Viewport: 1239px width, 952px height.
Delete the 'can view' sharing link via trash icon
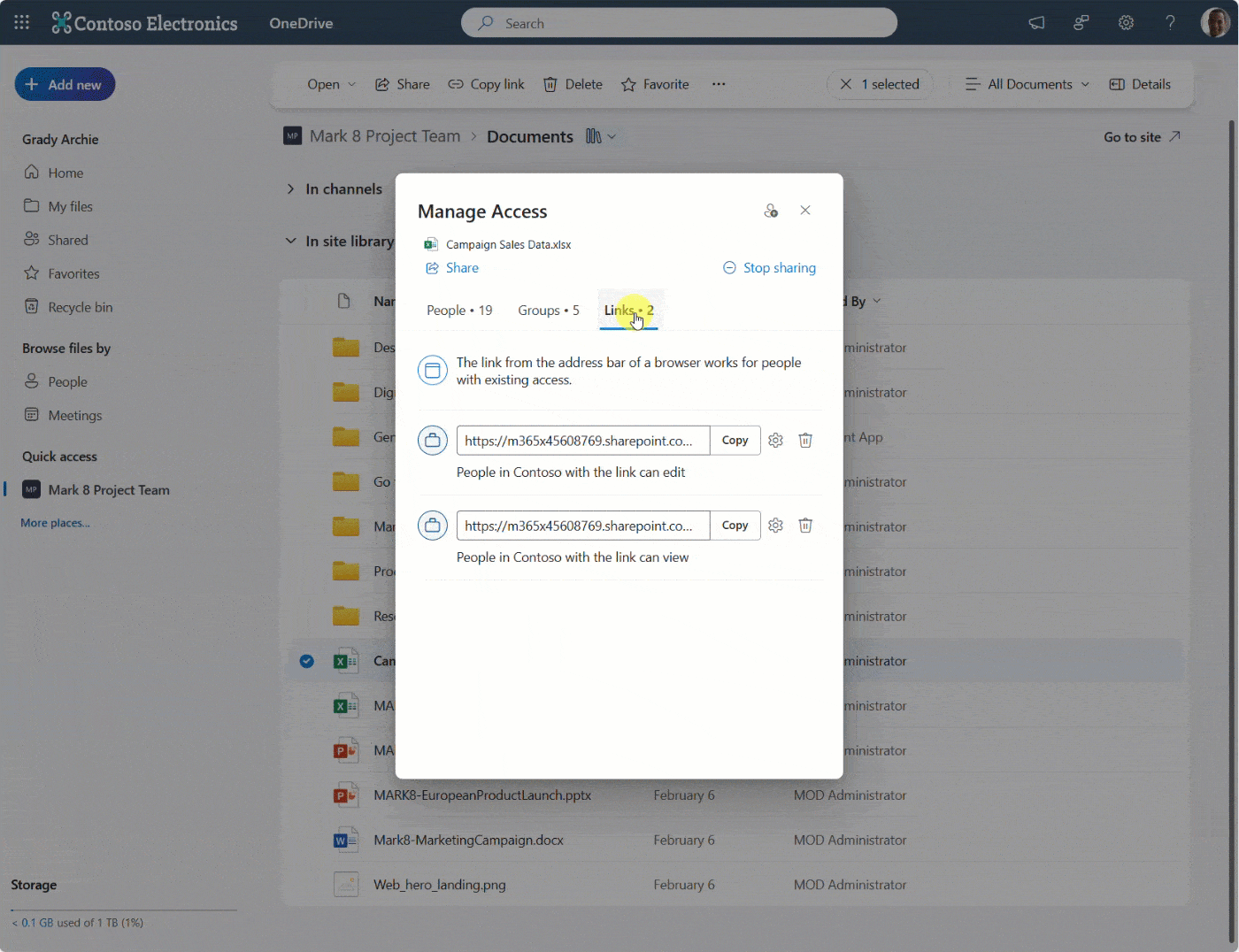(x=804, y=525)
